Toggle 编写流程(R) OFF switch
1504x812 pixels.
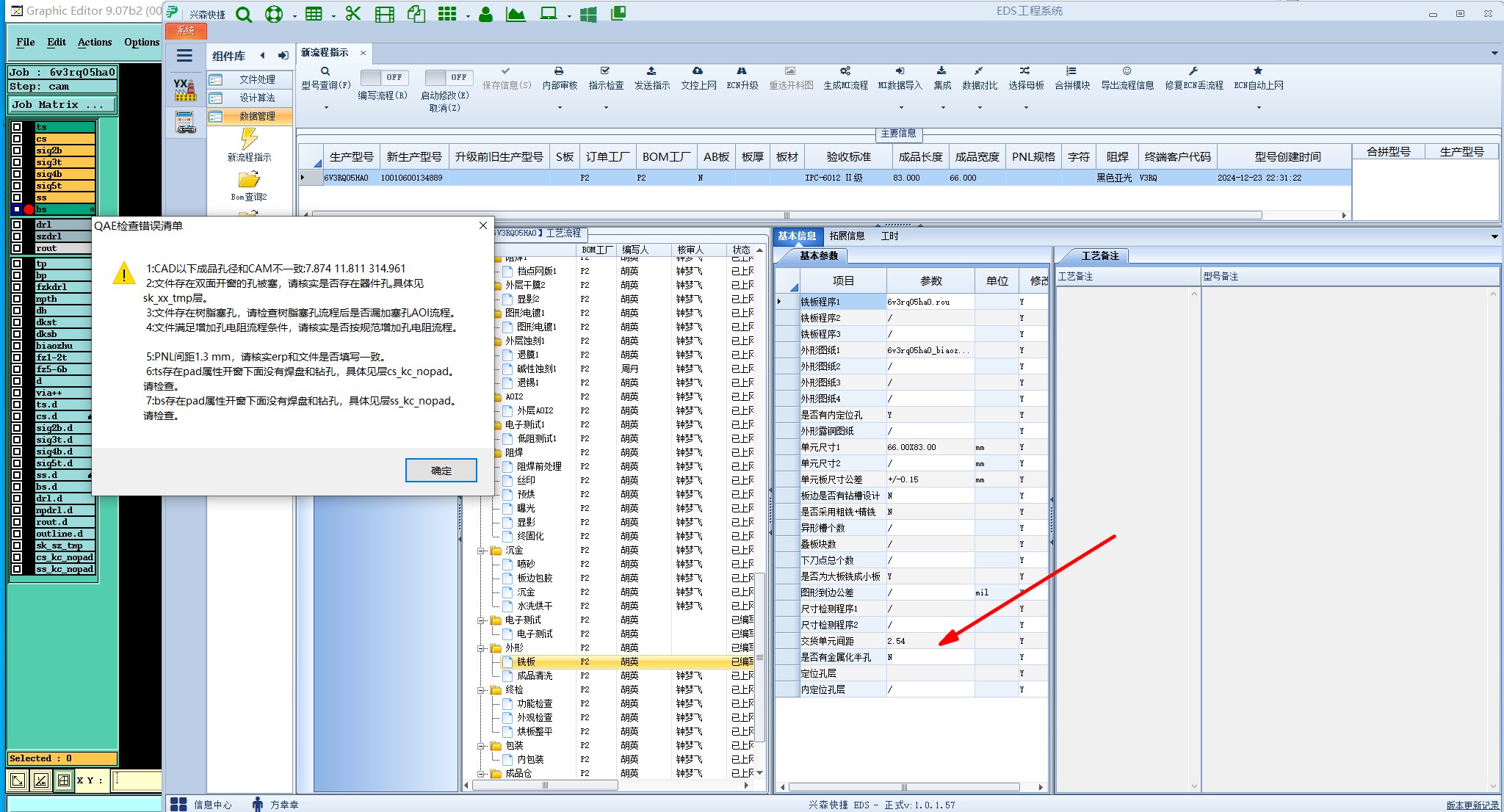pos(383,77)
